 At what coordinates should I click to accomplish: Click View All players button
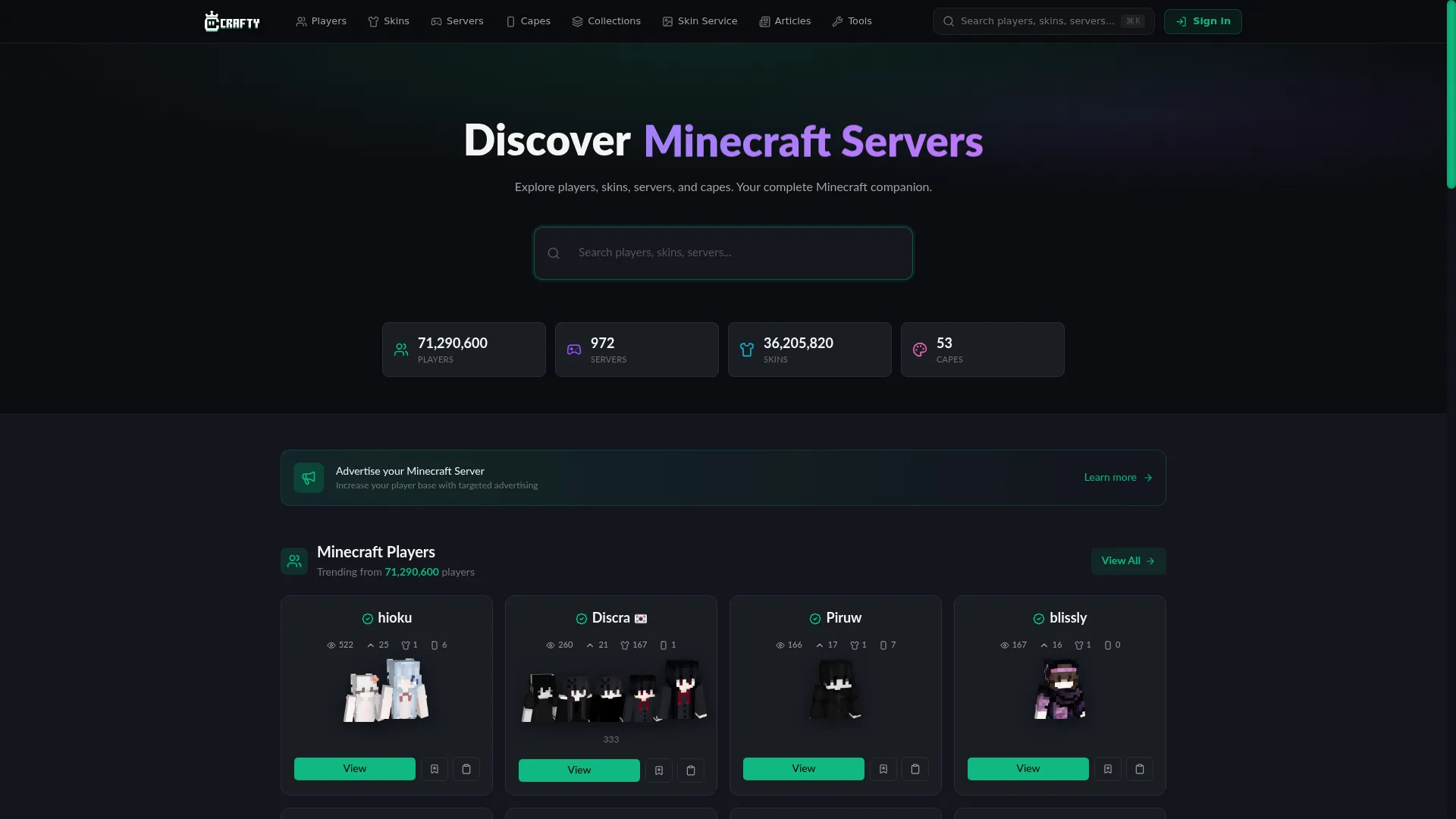(1128, 561)
